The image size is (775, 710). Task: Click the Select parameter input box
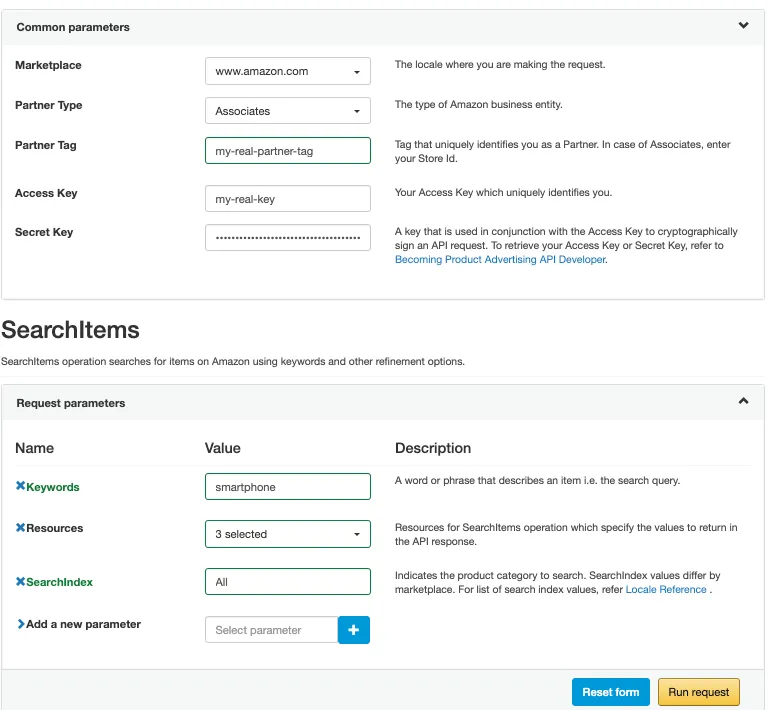point(272,630)
